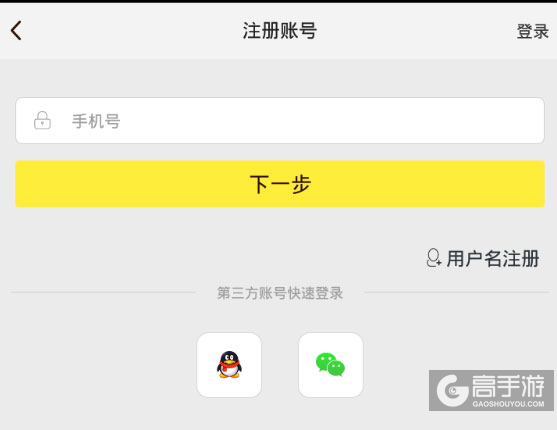Log in with the QQ penguin icon
Image resolution: width=557 pixels, height=430 pixels.
click(x=229, y=365)
